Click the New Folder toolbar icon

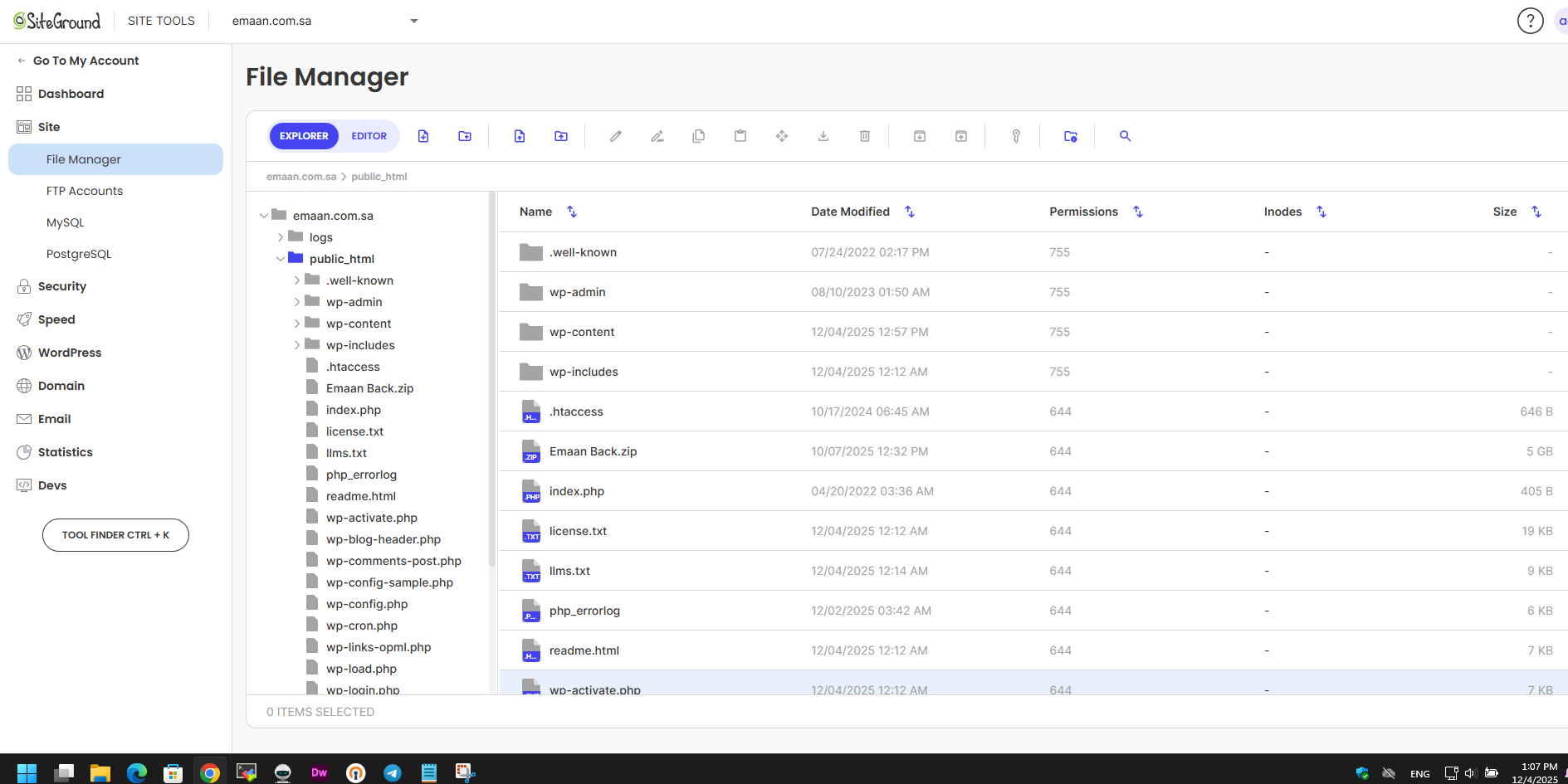(x=465, y=136)
